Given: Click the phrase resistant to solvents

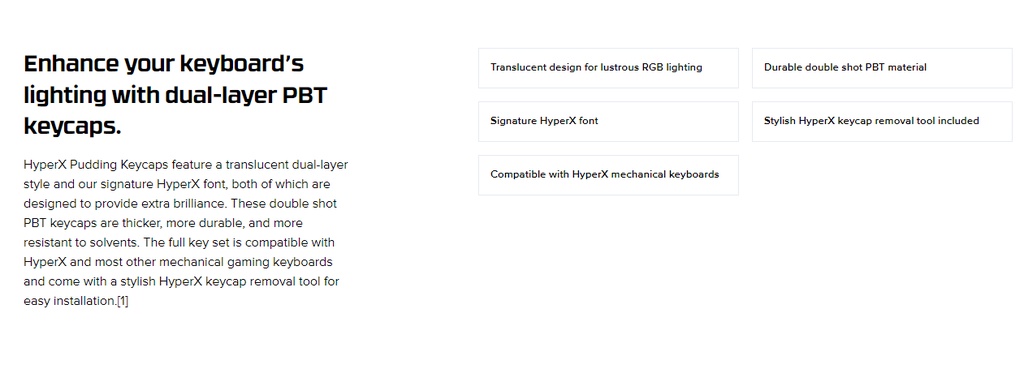Looking at the screenshot, I should [82, 242].
